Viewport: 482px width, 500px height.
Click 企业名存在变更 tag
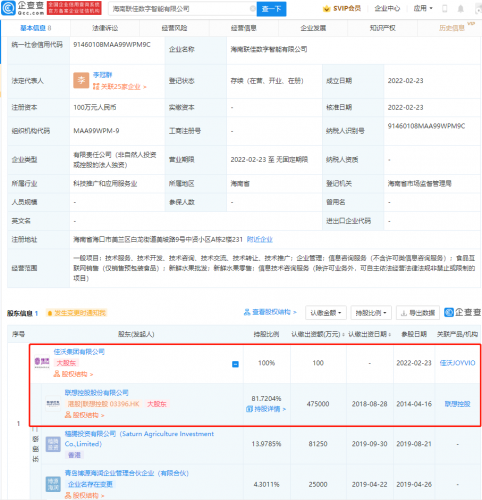90,484
